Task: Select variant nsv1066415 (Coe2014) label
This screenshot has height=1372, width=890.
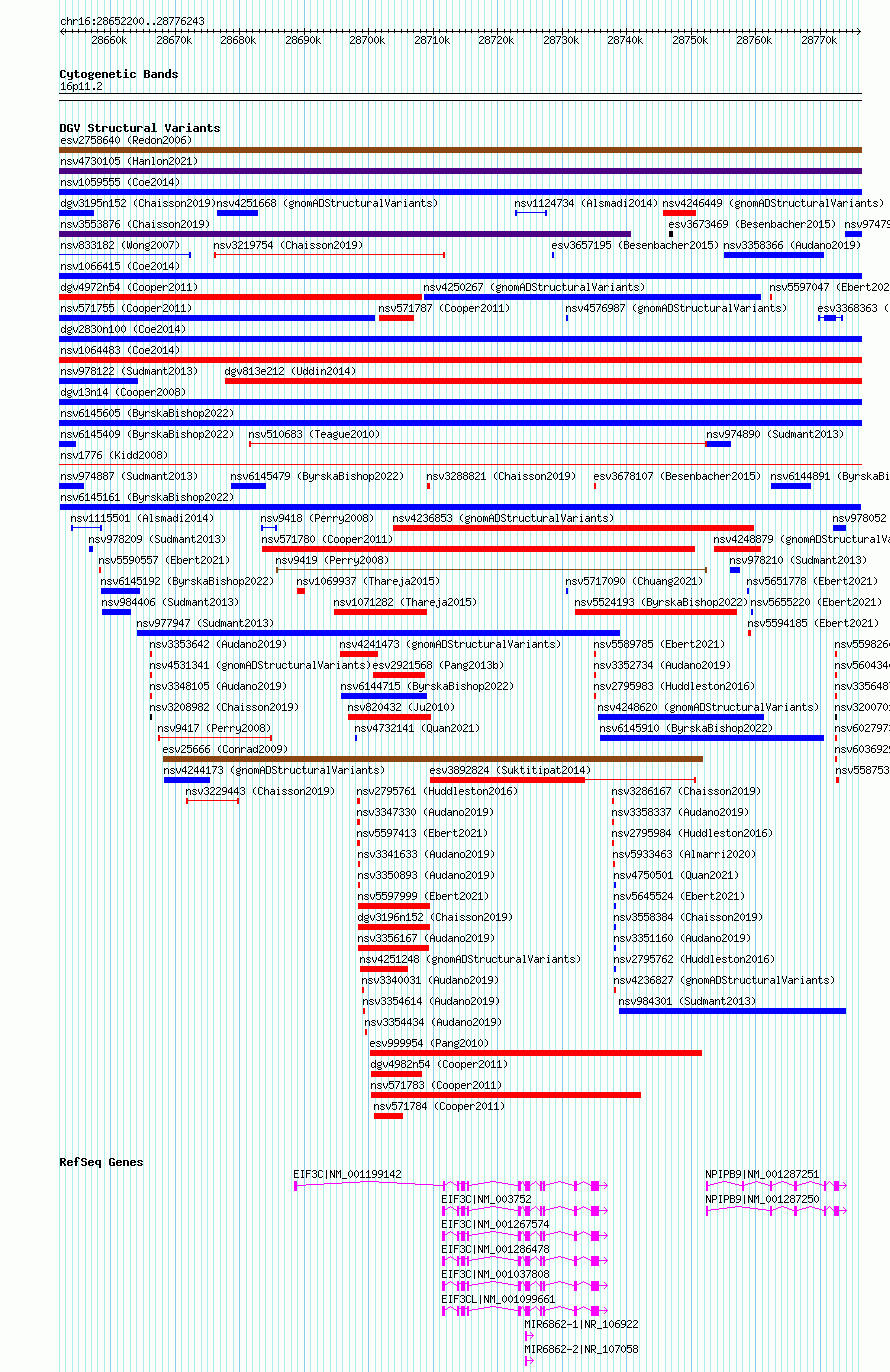Action: pyautogui.click(x=120, y=266)
